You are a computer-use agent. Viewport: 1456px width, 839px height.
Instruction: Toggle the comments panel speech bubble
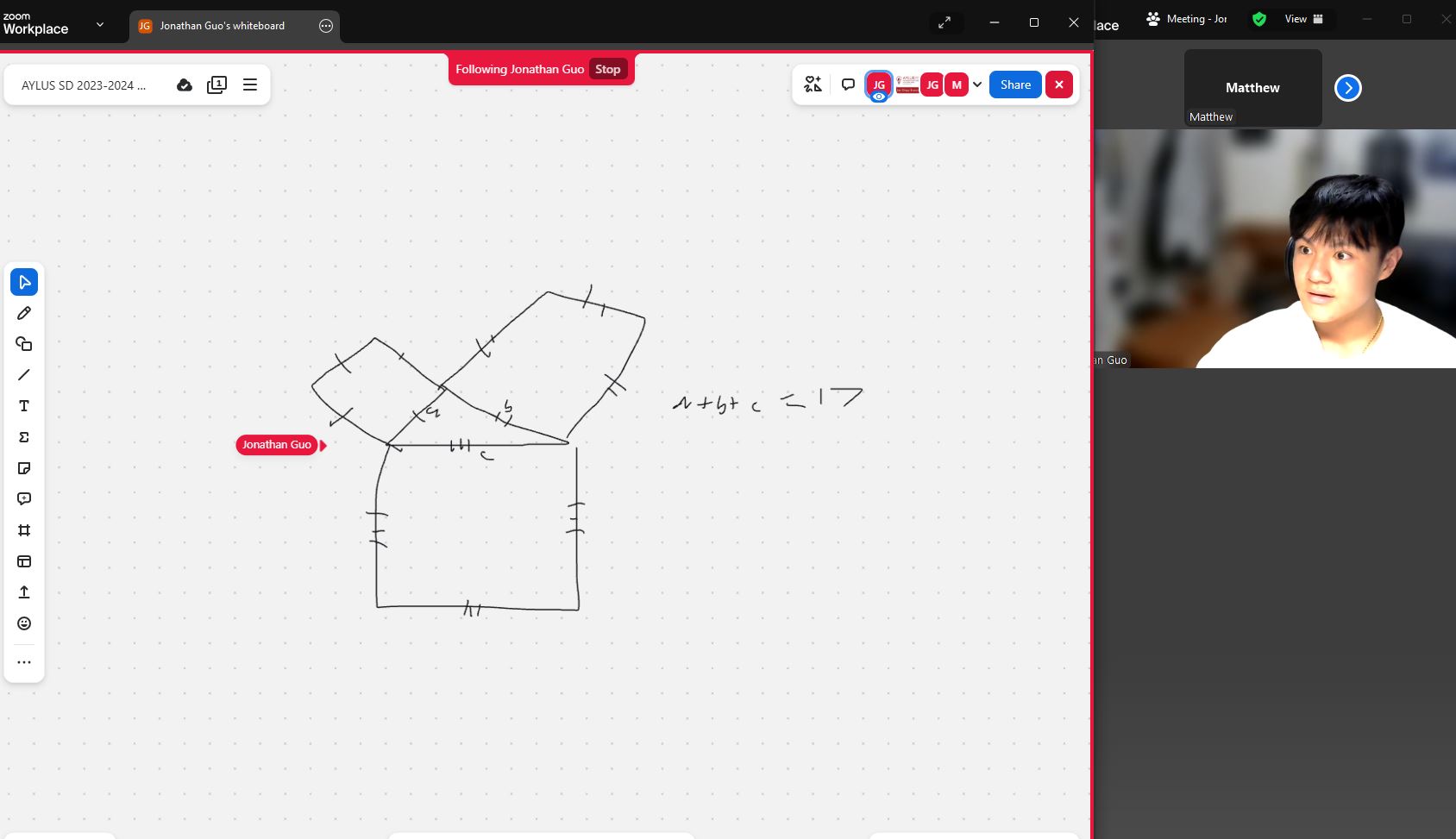click(x=848, y=85)
